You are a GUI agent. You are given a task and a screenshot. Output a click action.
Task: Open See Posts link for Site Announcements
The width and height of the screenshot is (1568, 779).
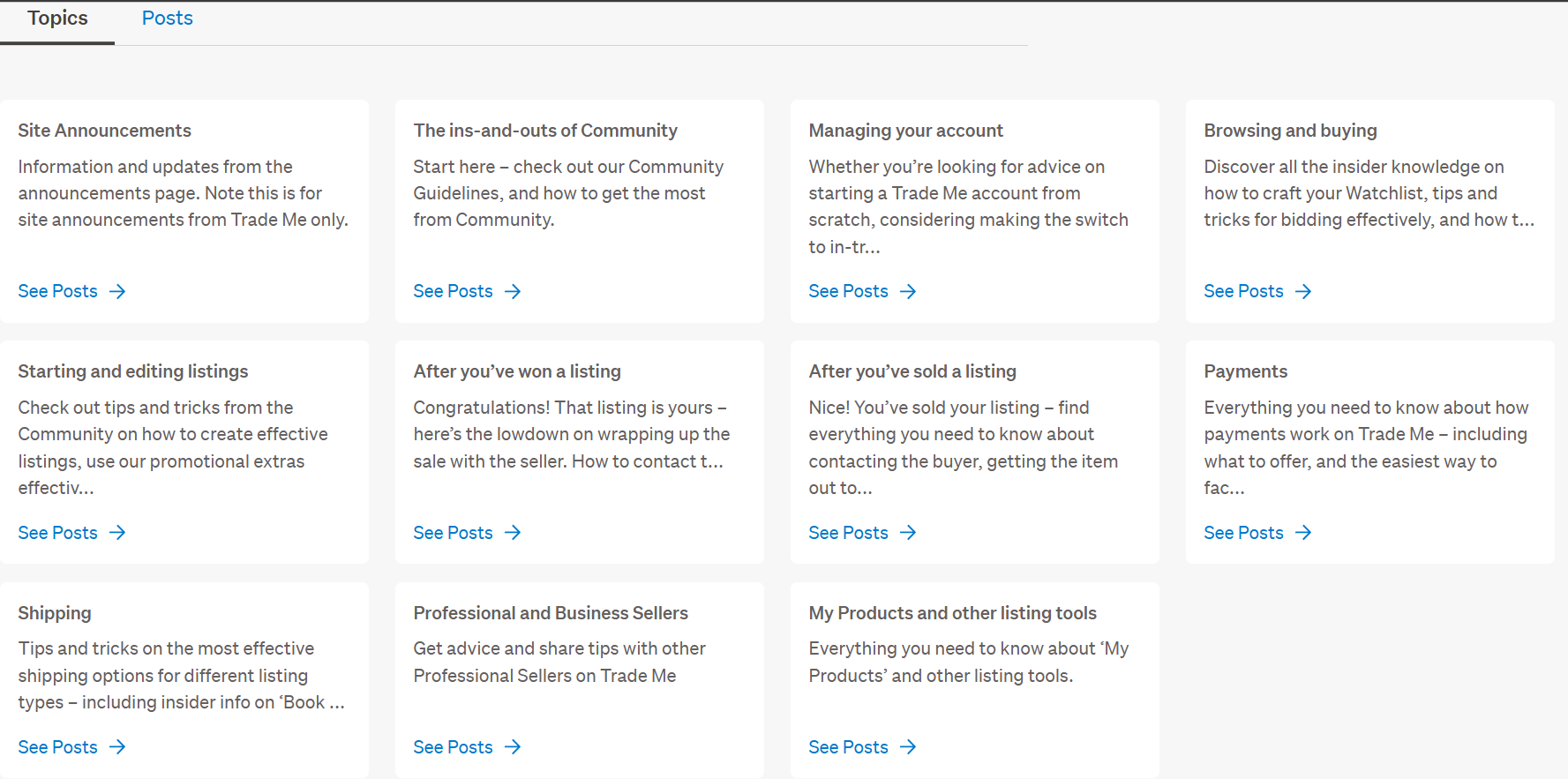[x=58, y=291]
